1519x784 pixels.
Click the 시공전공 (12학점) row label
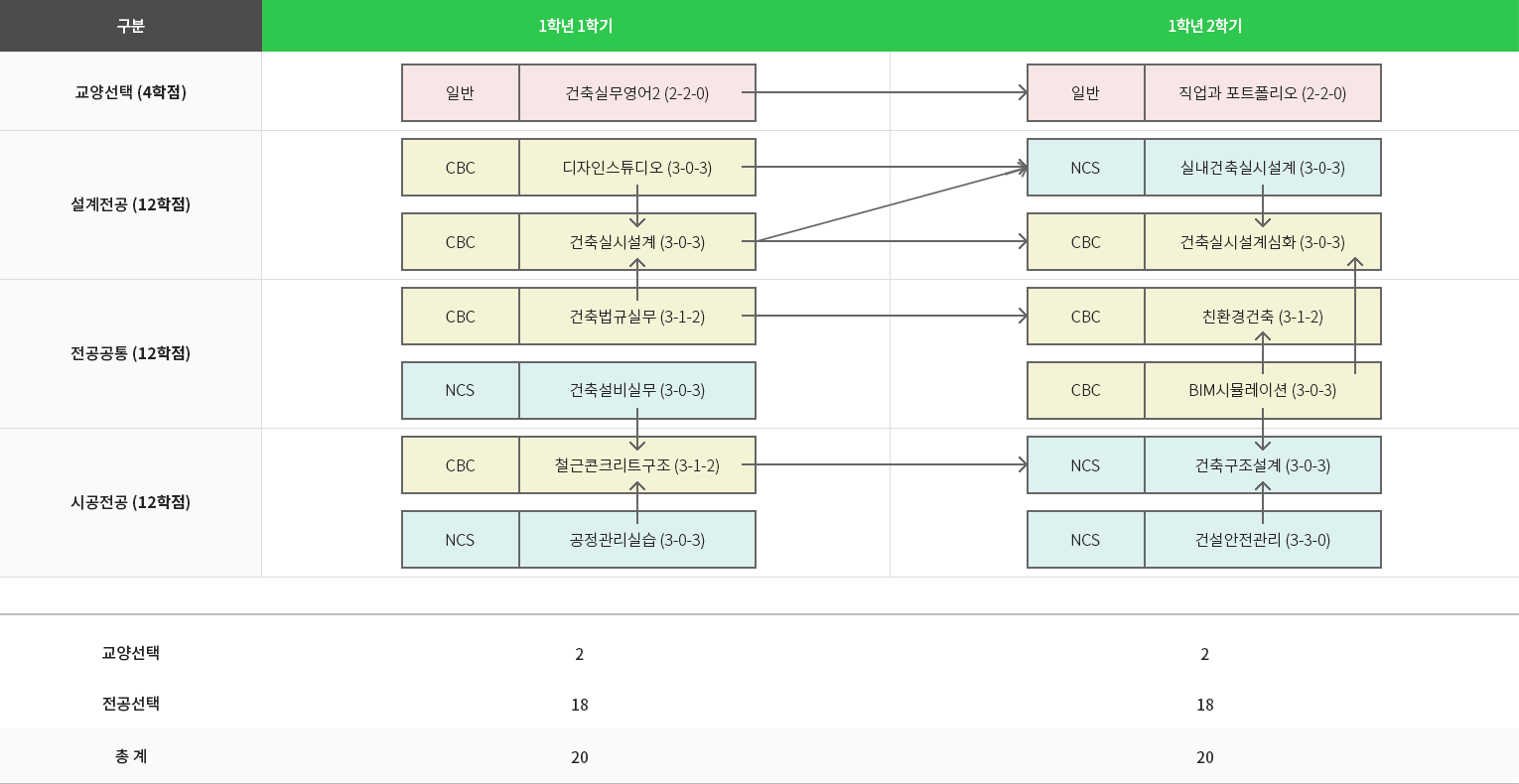131,502
